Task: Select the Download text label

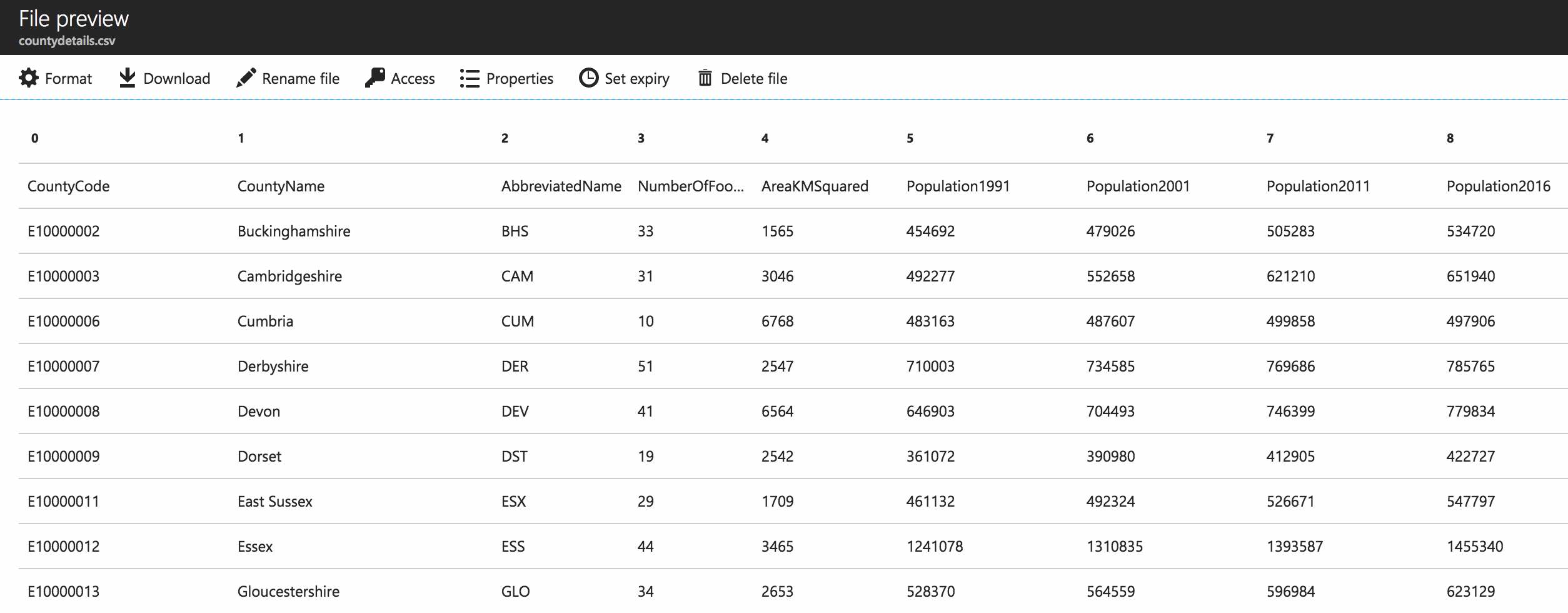Action: [176, 79]
